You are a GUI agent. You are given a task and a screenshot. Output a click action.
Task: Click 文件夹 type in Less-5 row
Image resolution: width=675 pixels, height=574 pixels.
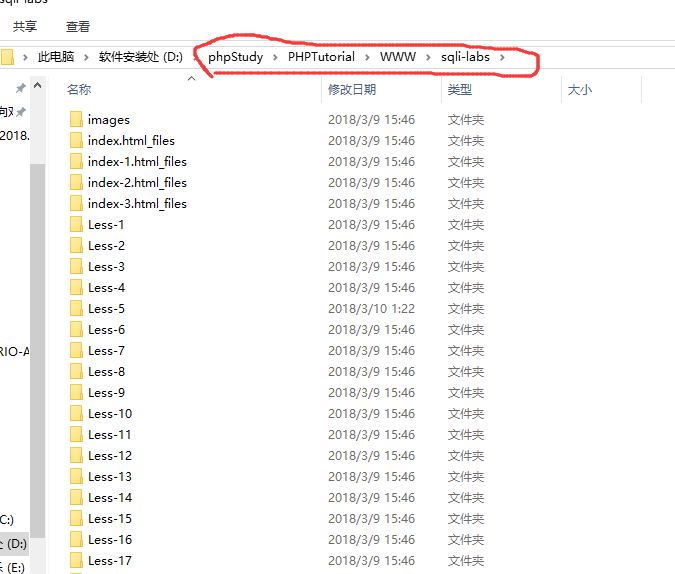pos(466,309)
